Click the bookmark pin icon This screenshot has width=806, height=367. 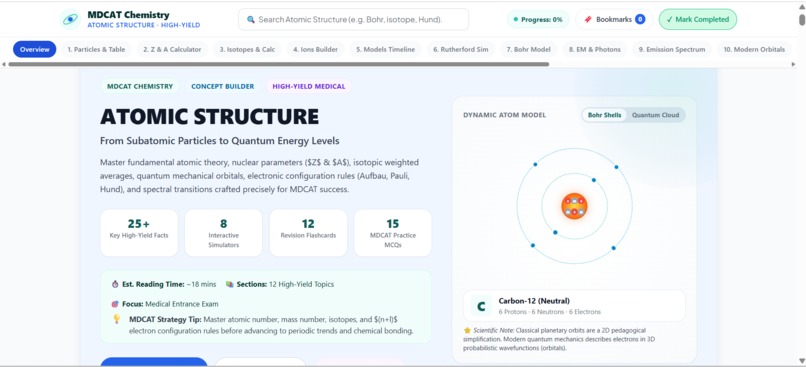(588, 20)
